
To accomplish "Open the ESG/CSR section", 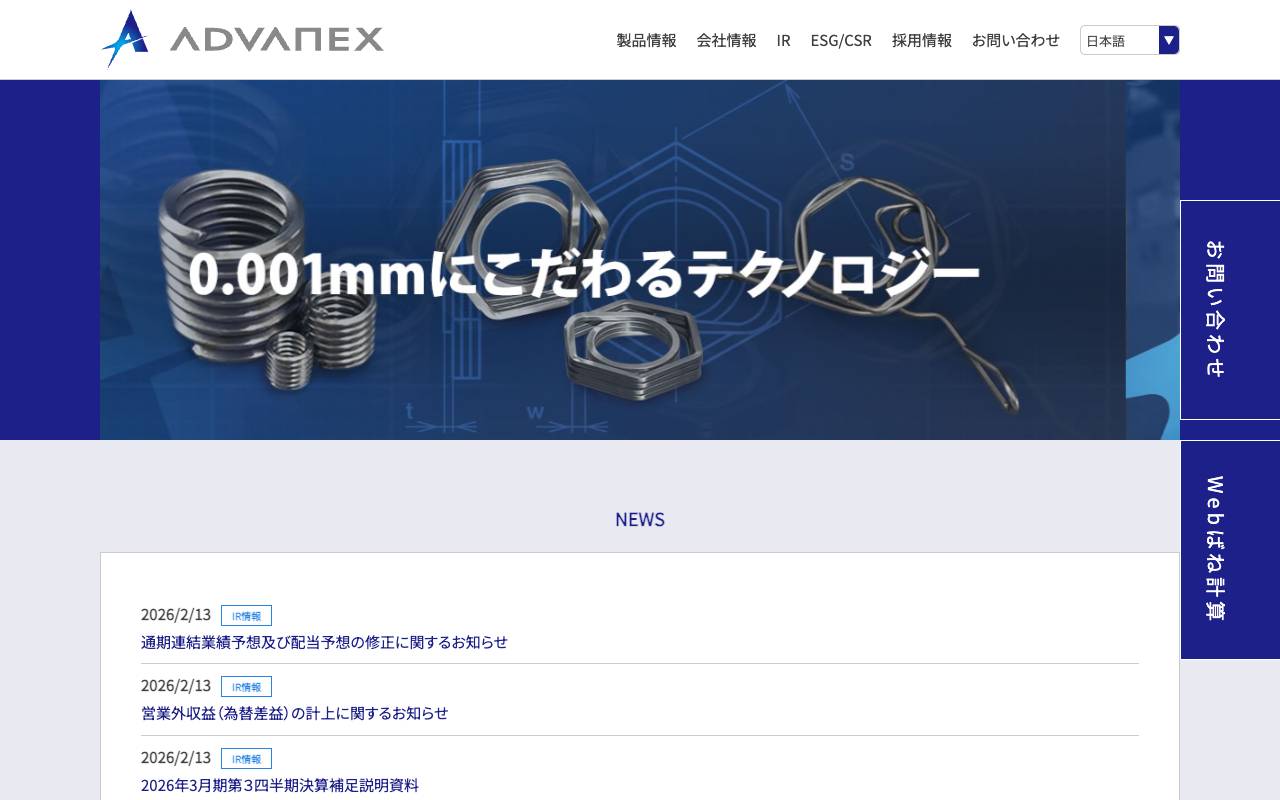I will coord(841,41).
